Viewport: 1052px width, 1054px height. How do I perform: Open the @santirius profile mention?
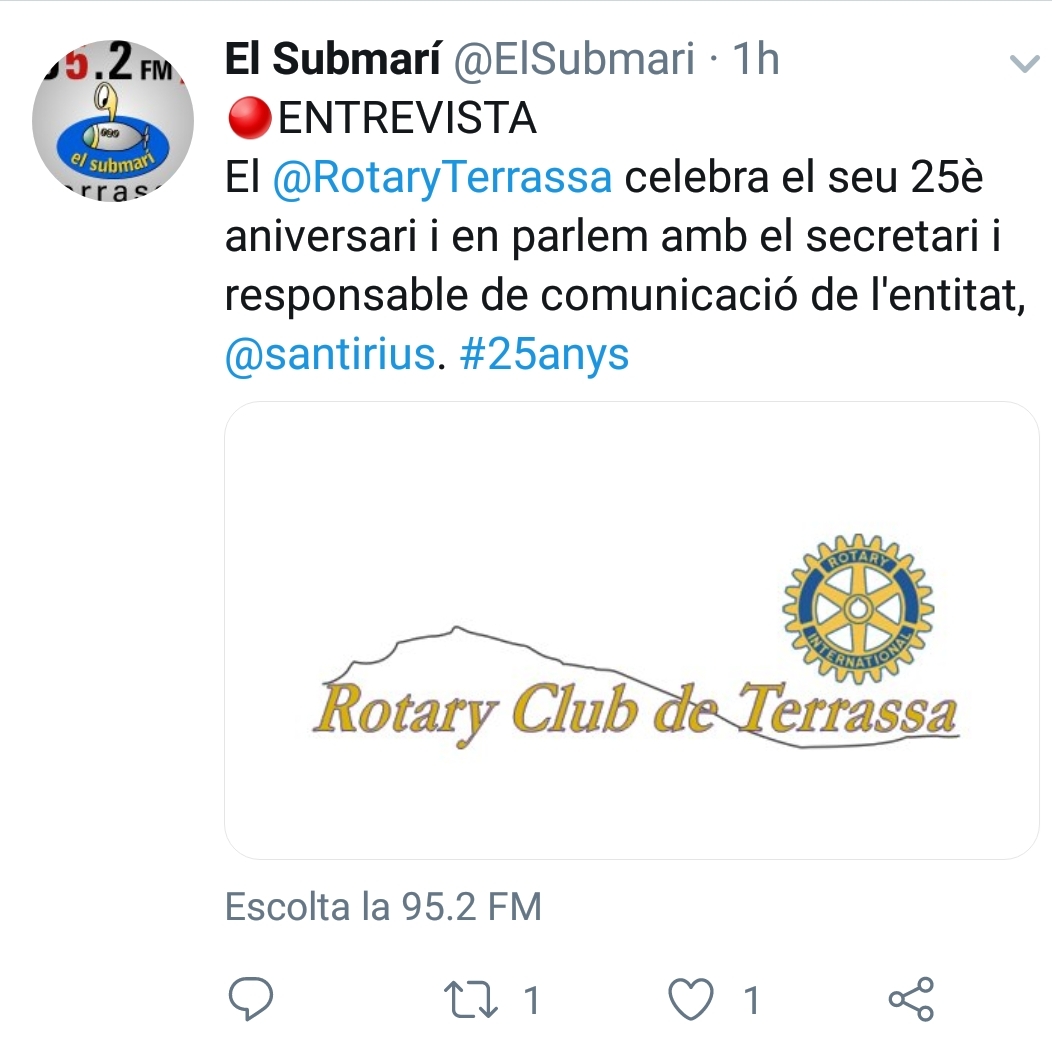[x=330, y=354]
